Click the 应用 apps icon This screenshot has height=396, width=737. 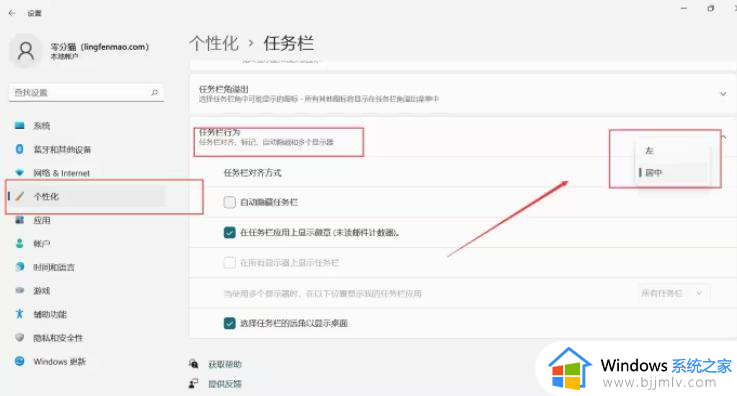click(19, 220)
